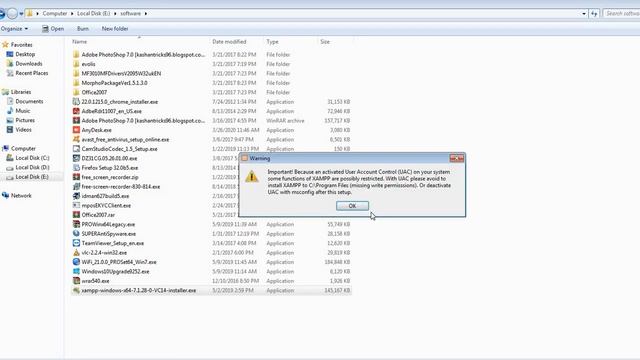Select the AnyDesk.exe icon
The height and width of the screenshot is (360, 640).
(76, 130)
